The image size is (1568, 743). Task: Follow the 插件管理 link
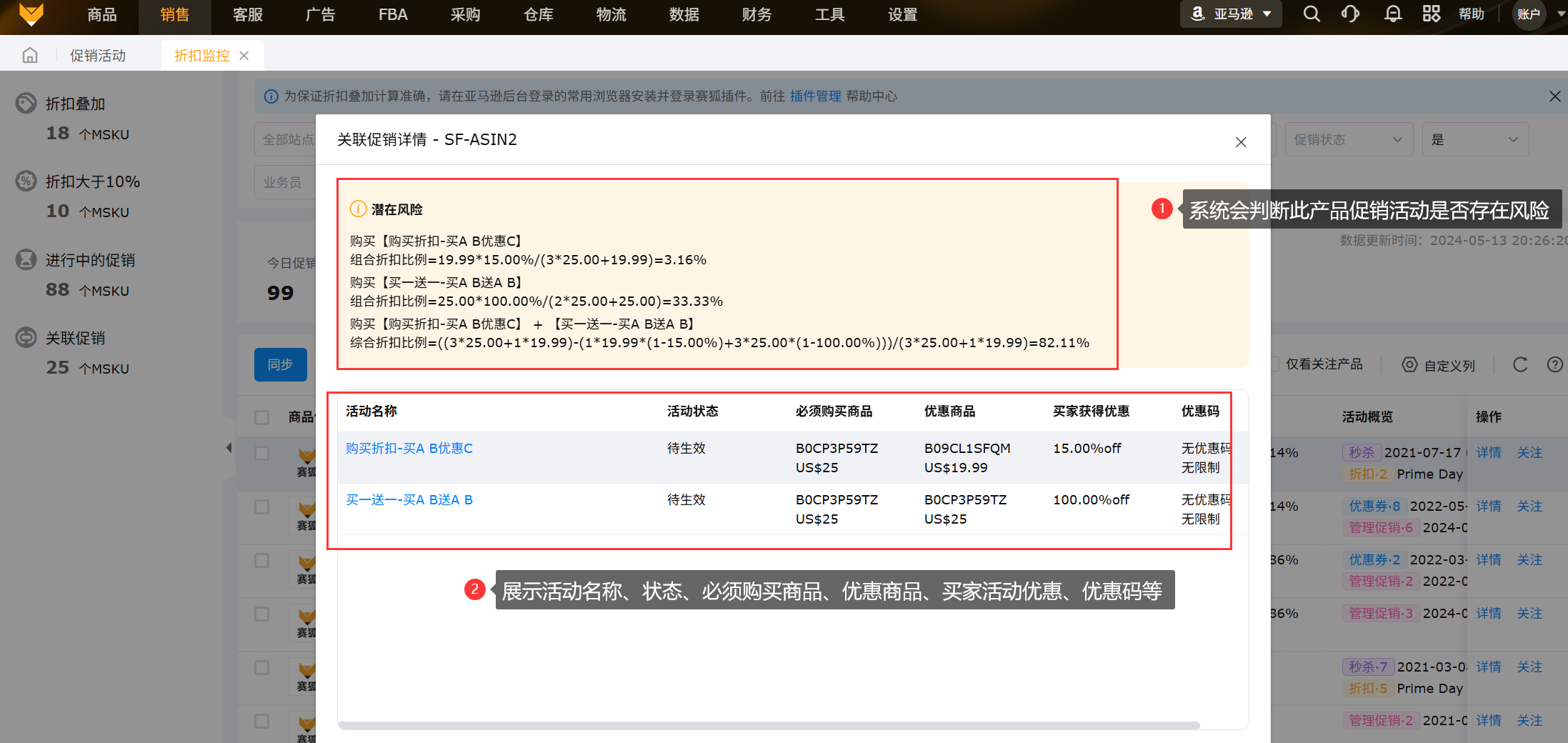point(816,96)
